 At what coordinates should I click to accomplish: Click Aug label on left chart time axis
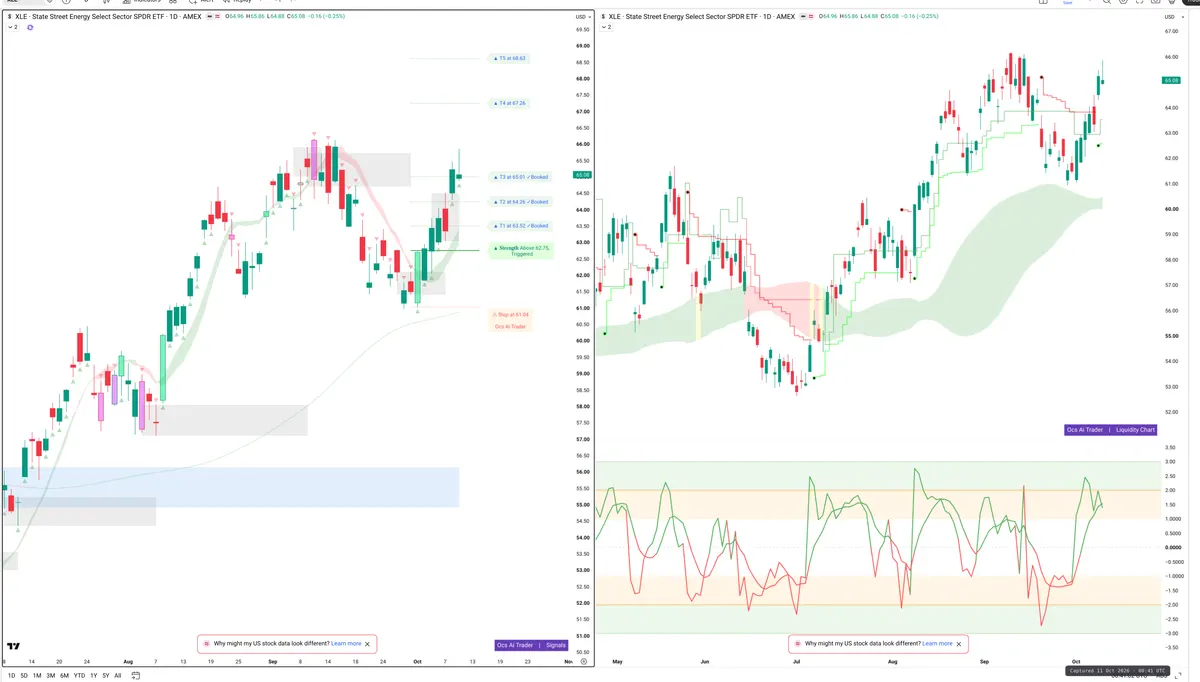click(128, 662)
